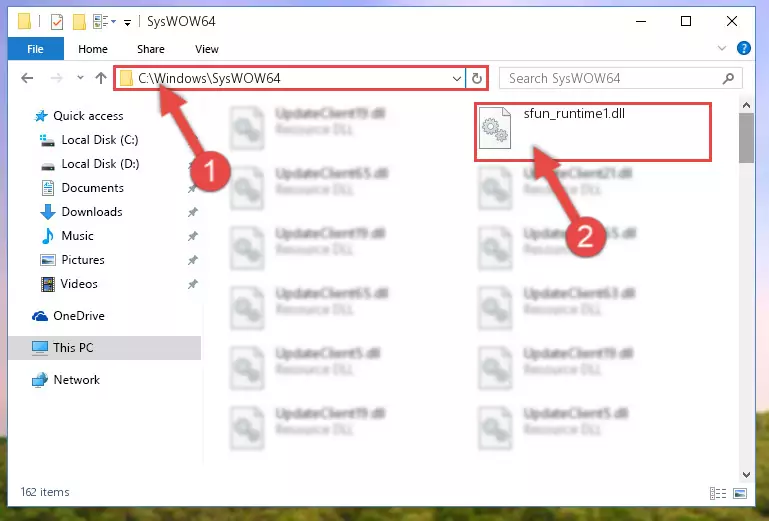Open Videos folder in sidebar
This screenshot has width=769, height=521.
79,284
